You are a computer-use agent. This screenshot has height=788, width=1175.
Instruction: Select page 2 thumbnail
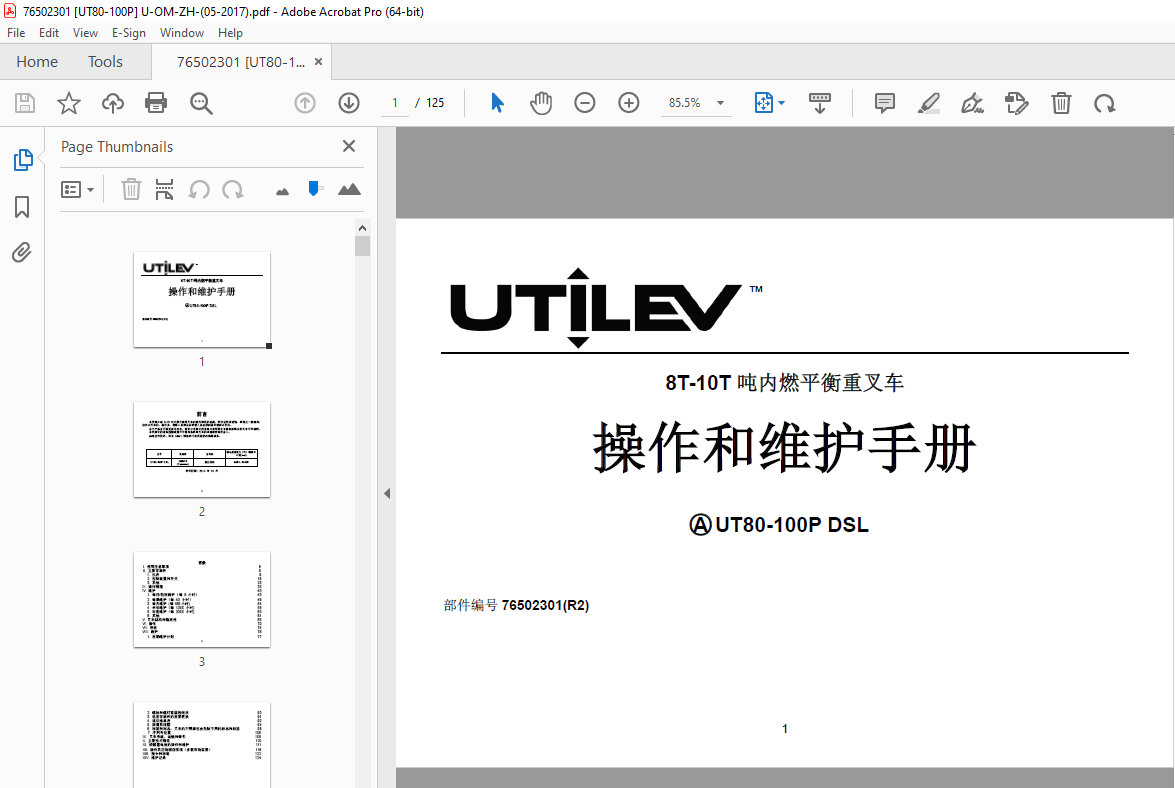coord(202,449)
